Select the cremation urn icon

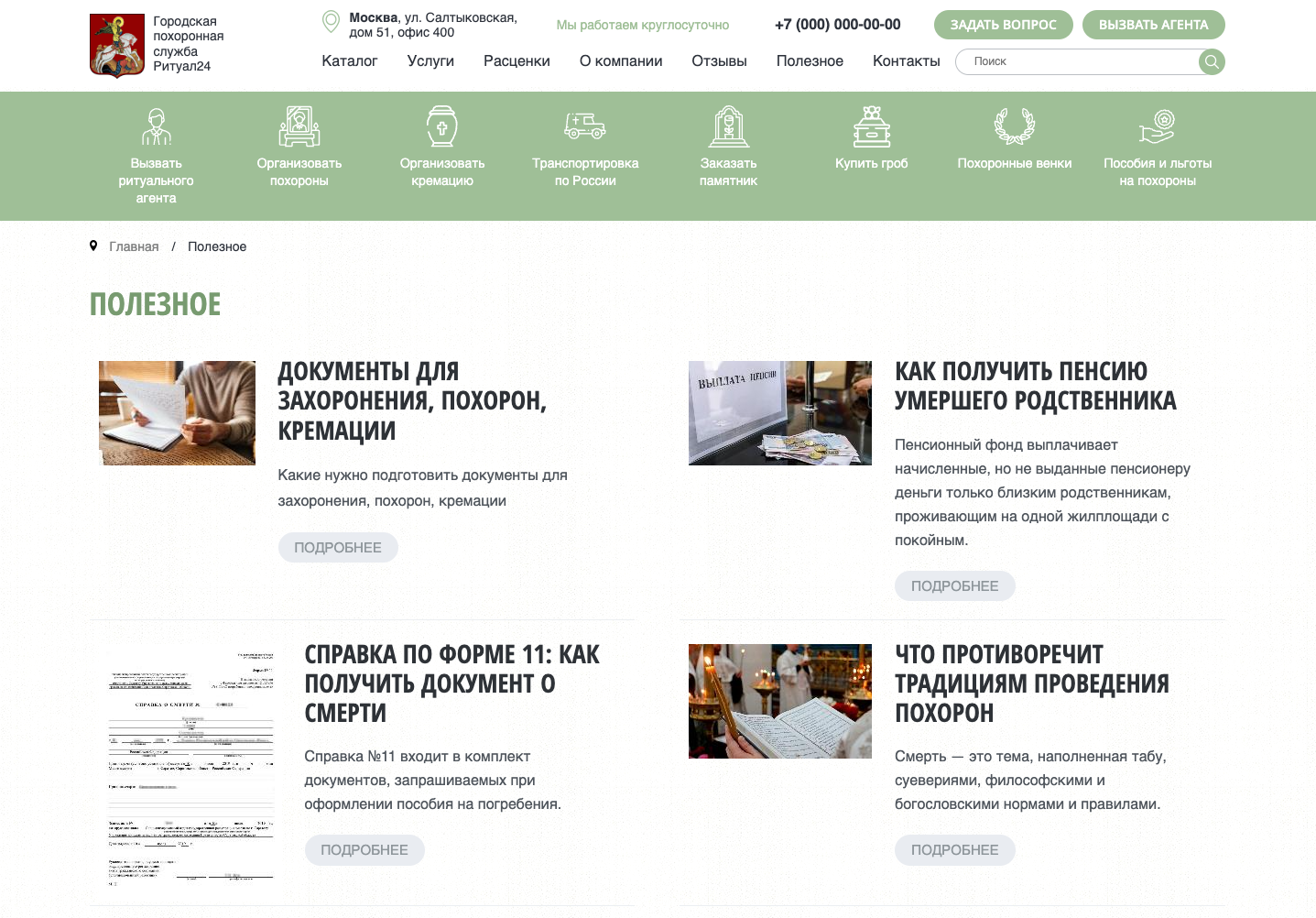tap(442, 126)
